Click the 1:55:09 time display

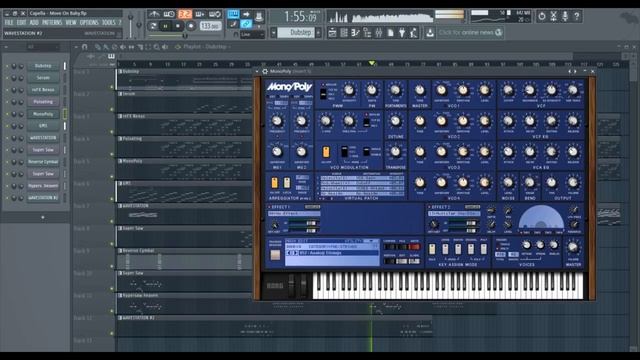pyautogui.click(x=300, y=17)
